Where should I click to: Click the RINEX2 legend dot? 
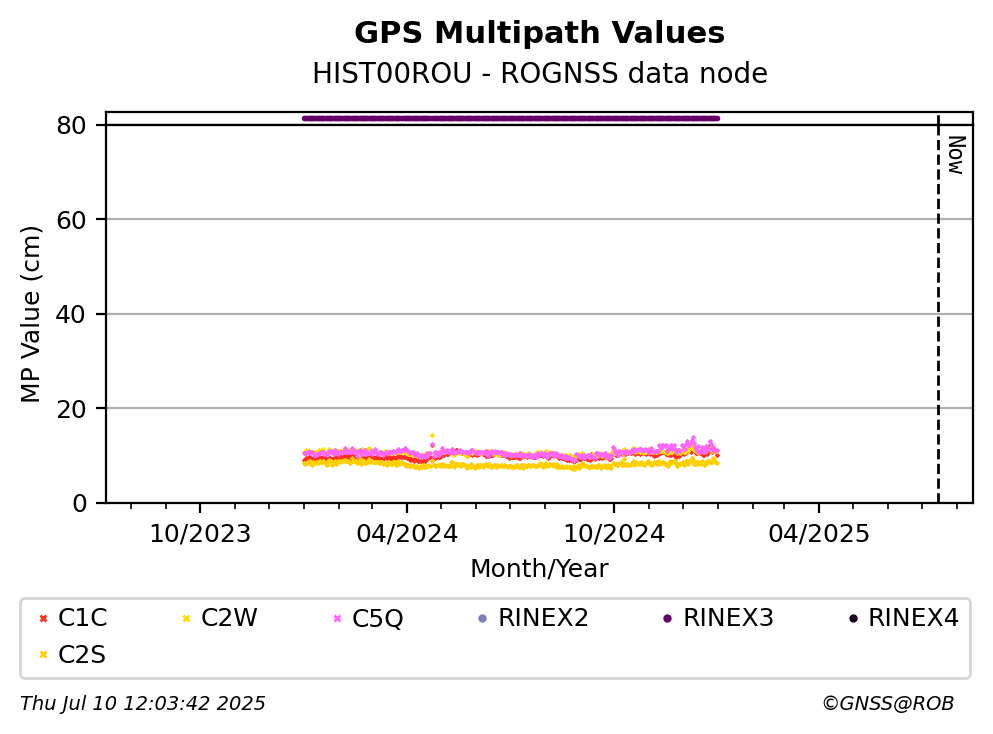pos(483,618)
